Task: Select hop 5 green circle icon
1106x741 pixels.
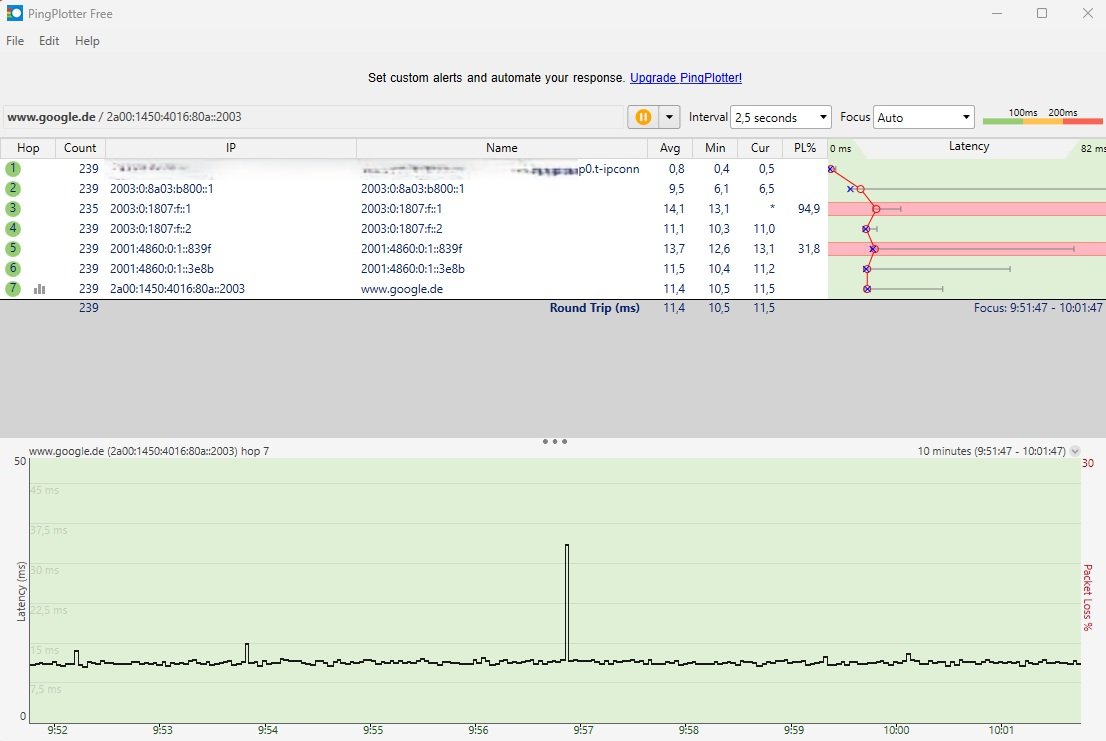Action: click(13, 248)
